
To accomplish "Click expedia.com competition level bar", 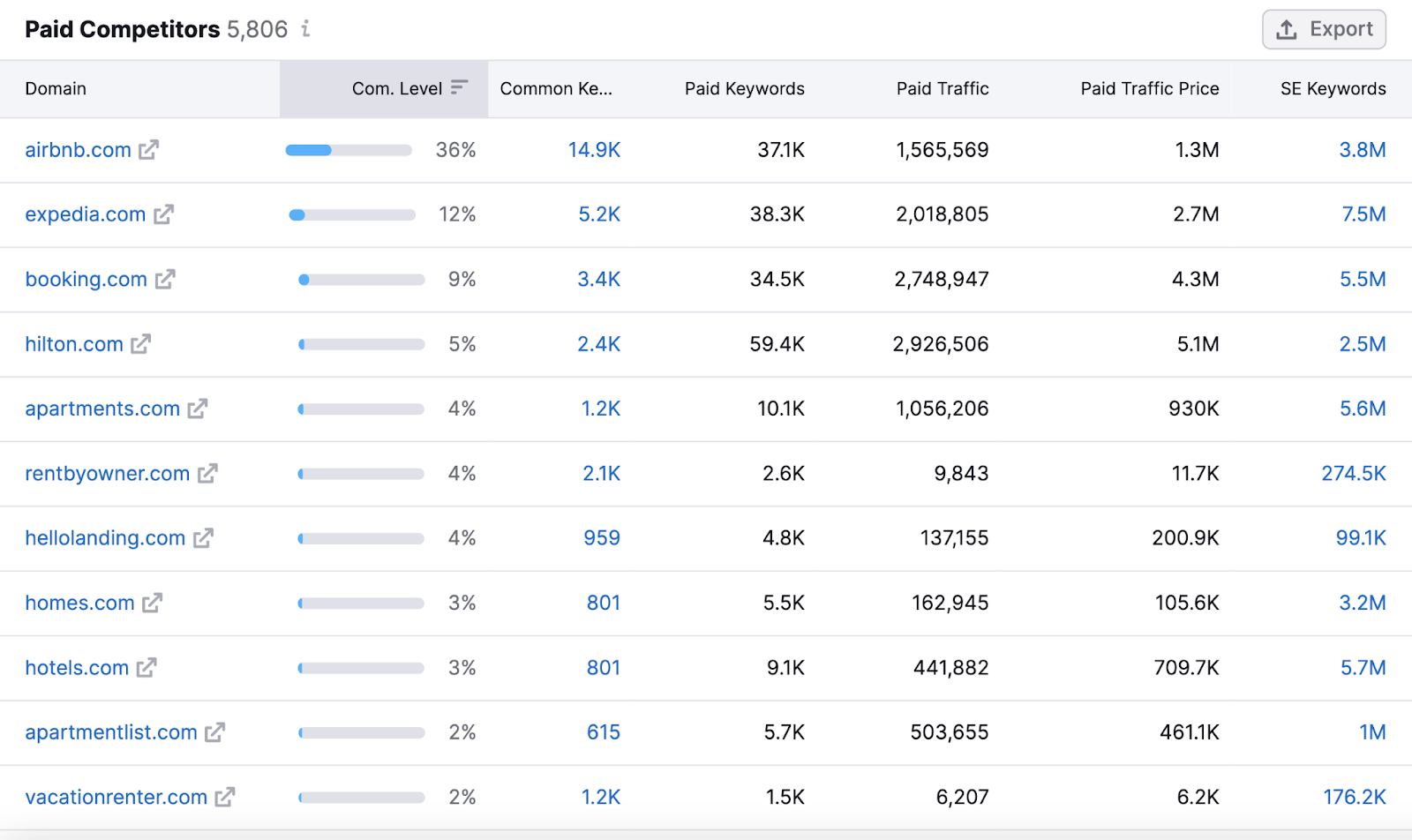I will click(352, 214).
